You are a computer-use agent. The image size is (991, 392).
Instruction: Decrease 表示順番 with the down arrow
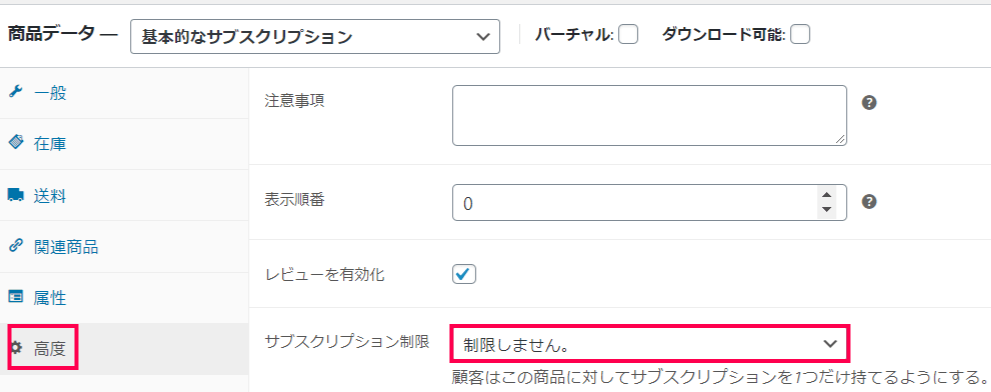(x=825, y=210)
